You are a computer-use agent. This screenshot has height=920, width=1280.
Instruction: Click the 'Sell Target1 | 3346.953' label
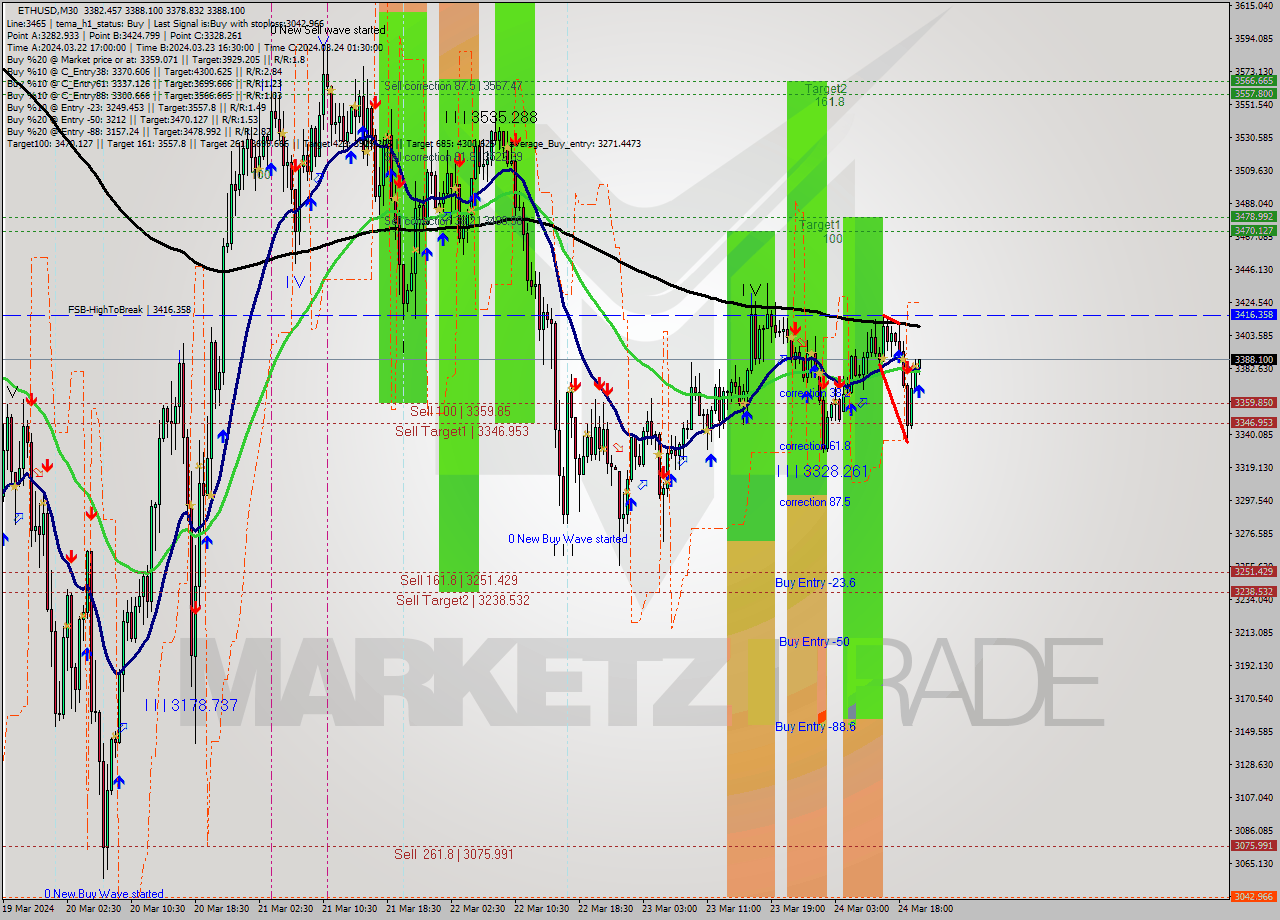click(462, 431)
